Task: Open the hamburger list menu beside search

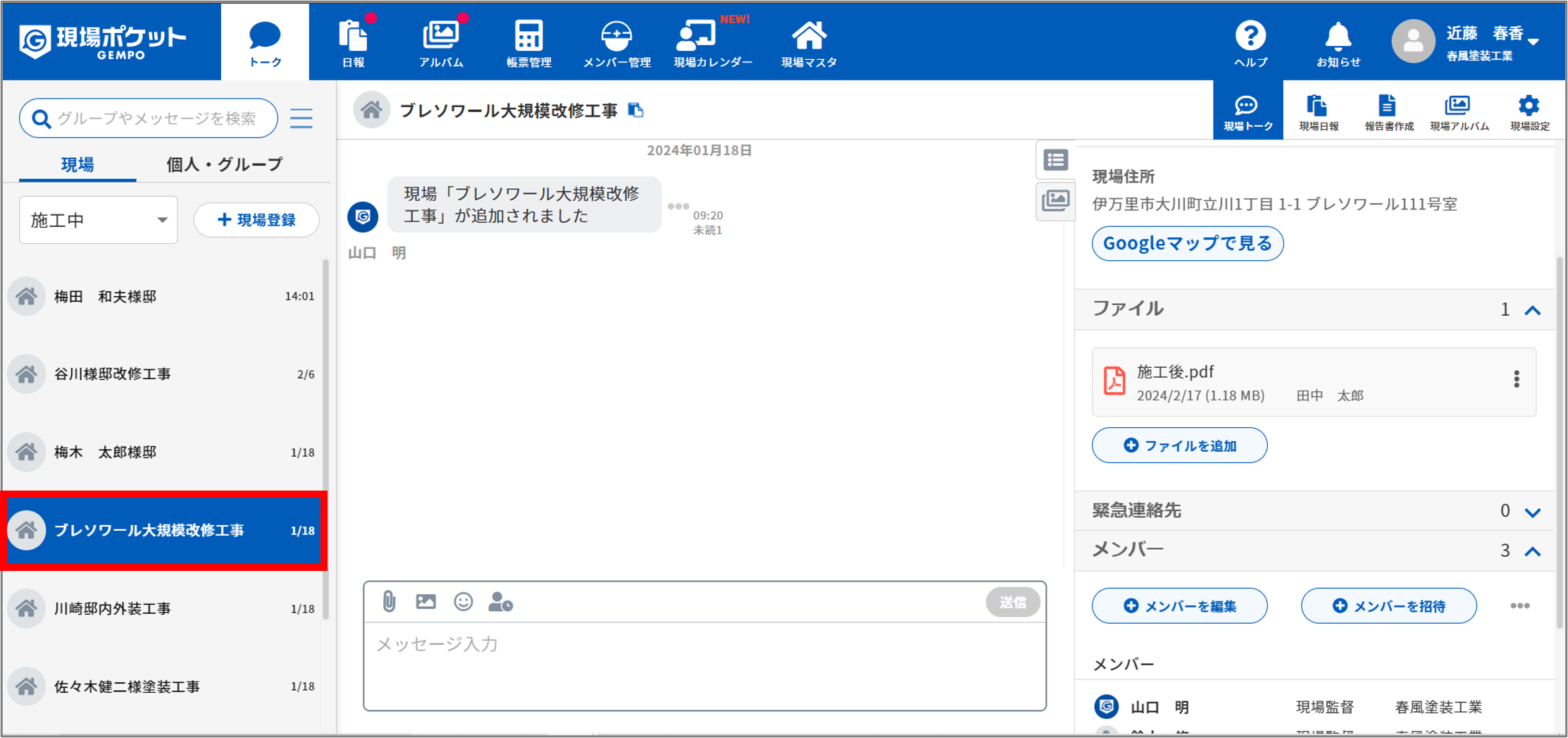Action: [301, 118]
